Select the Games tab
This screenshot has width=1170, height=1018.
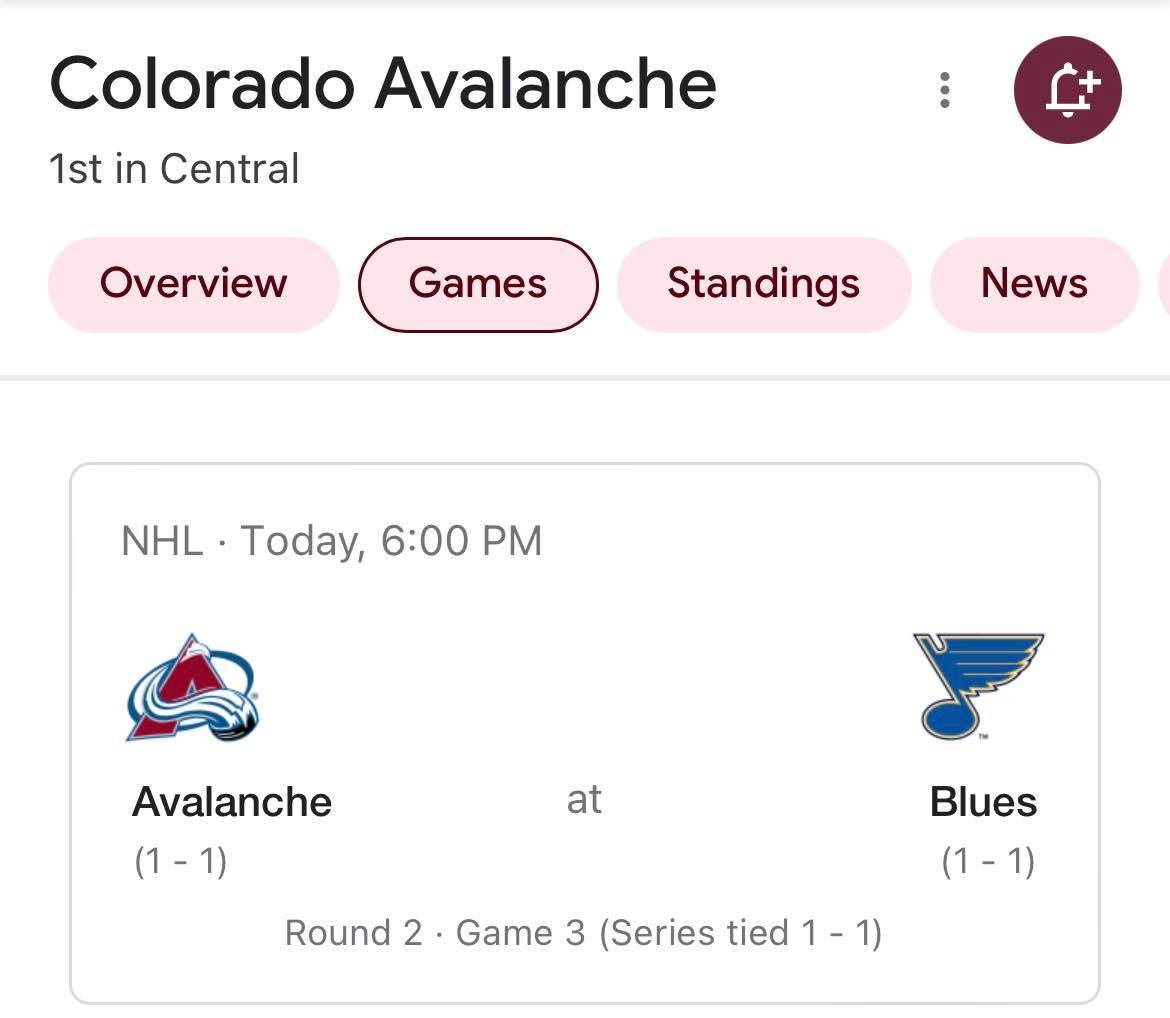pos(478,284)
